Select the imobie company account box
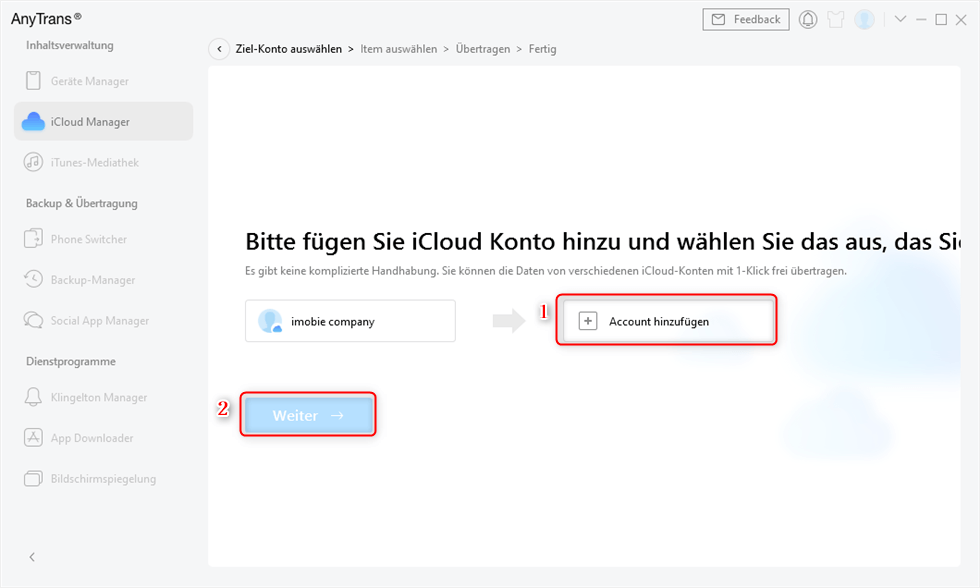Image resolution: width=980 pixels, height=588 pixels. point(350,321)
